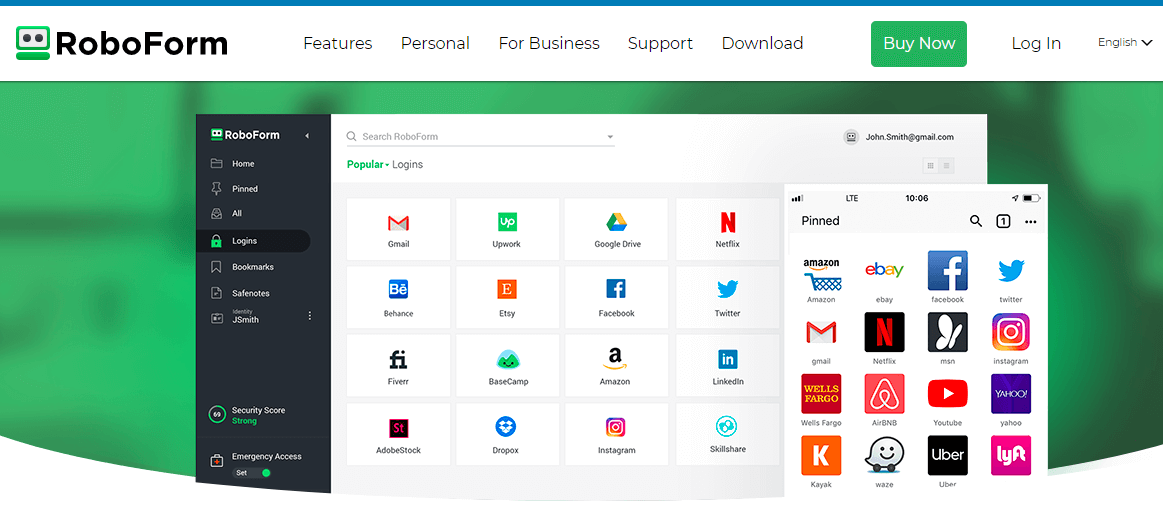Switch to grid view in desktop app
The height and width of the screenshot is (517, 1163).
point(931,166)
